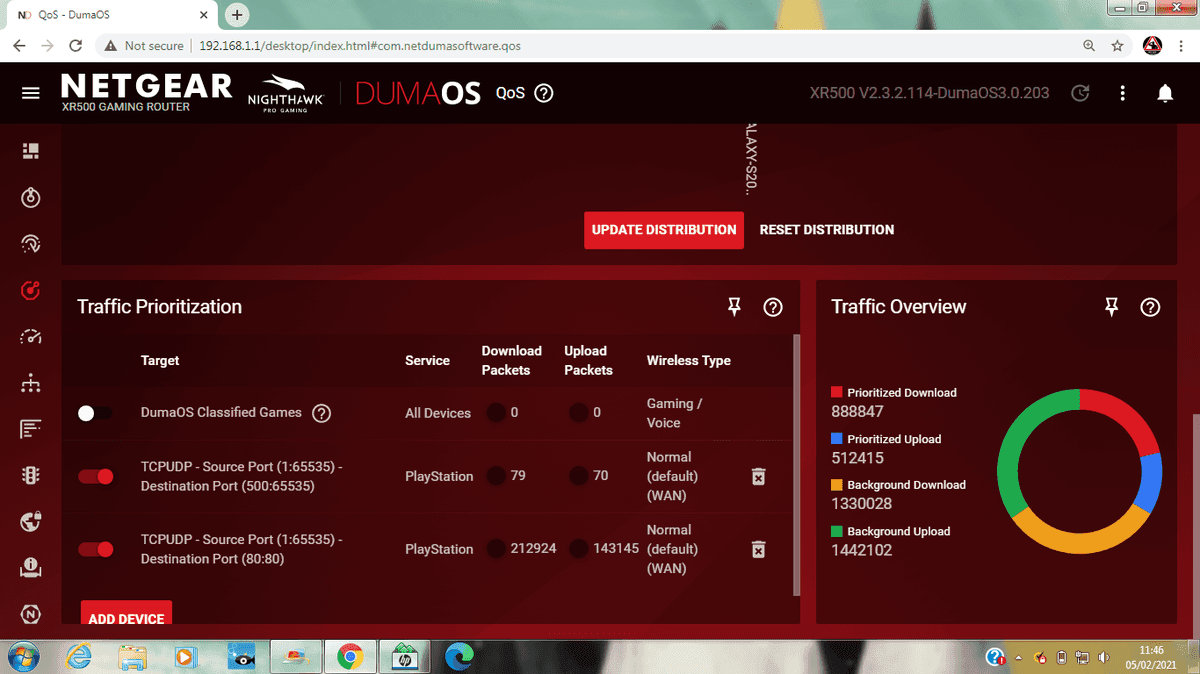
Task: Open Windows Start button
Action: tap(22, 657)
